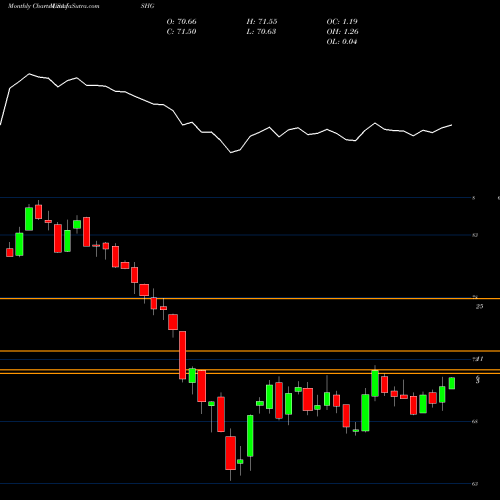Click the last green candlestick on the chart
The height and width of the screenshot is (500, 500).
point(452,383)
